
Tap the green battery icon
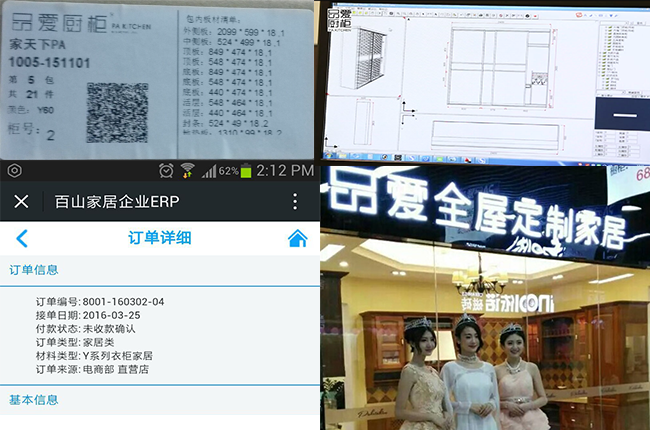pos(246,170)
